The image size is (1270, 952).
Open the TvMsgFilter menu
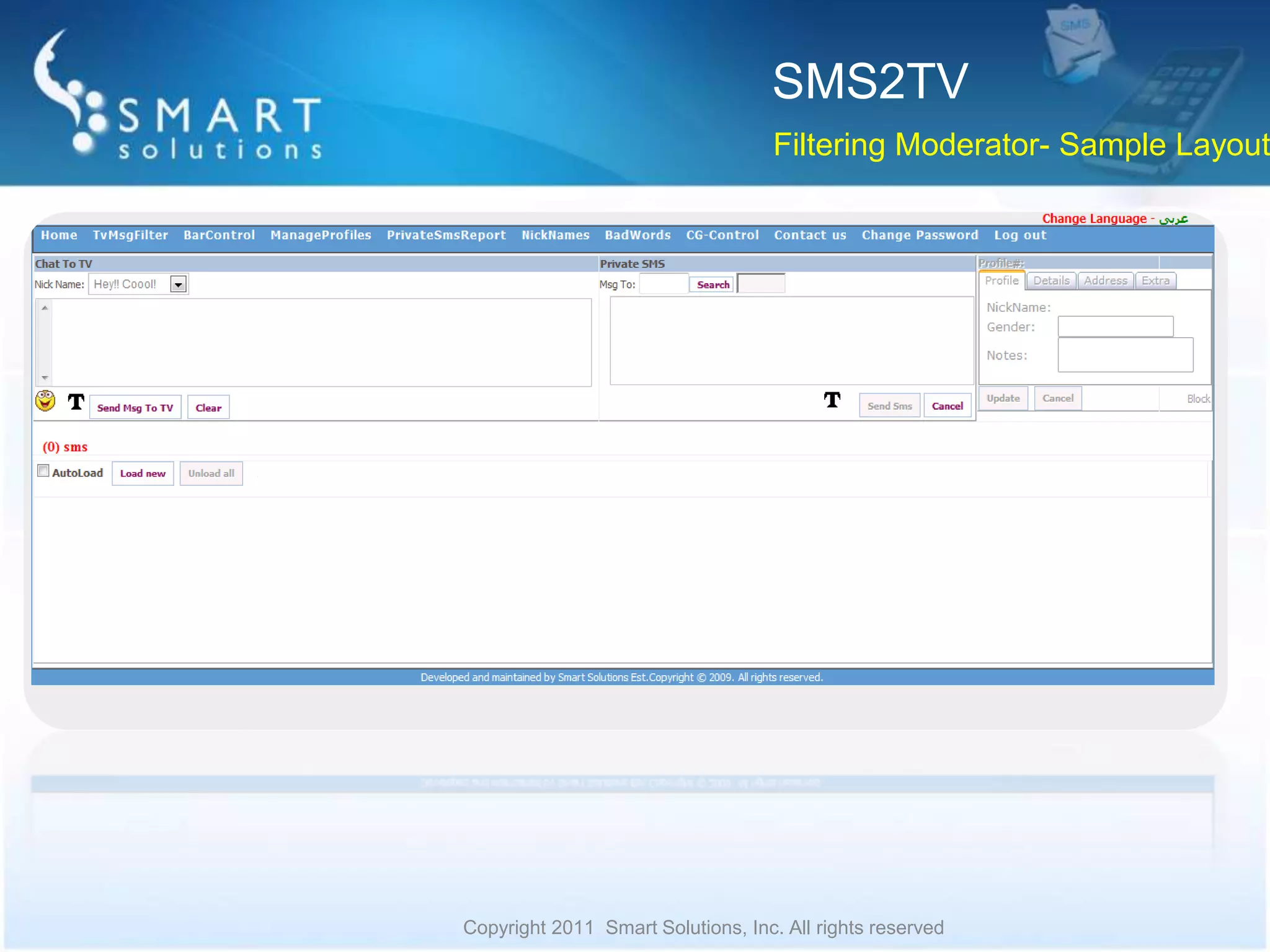pyautogui.click(x=130, y=236)
